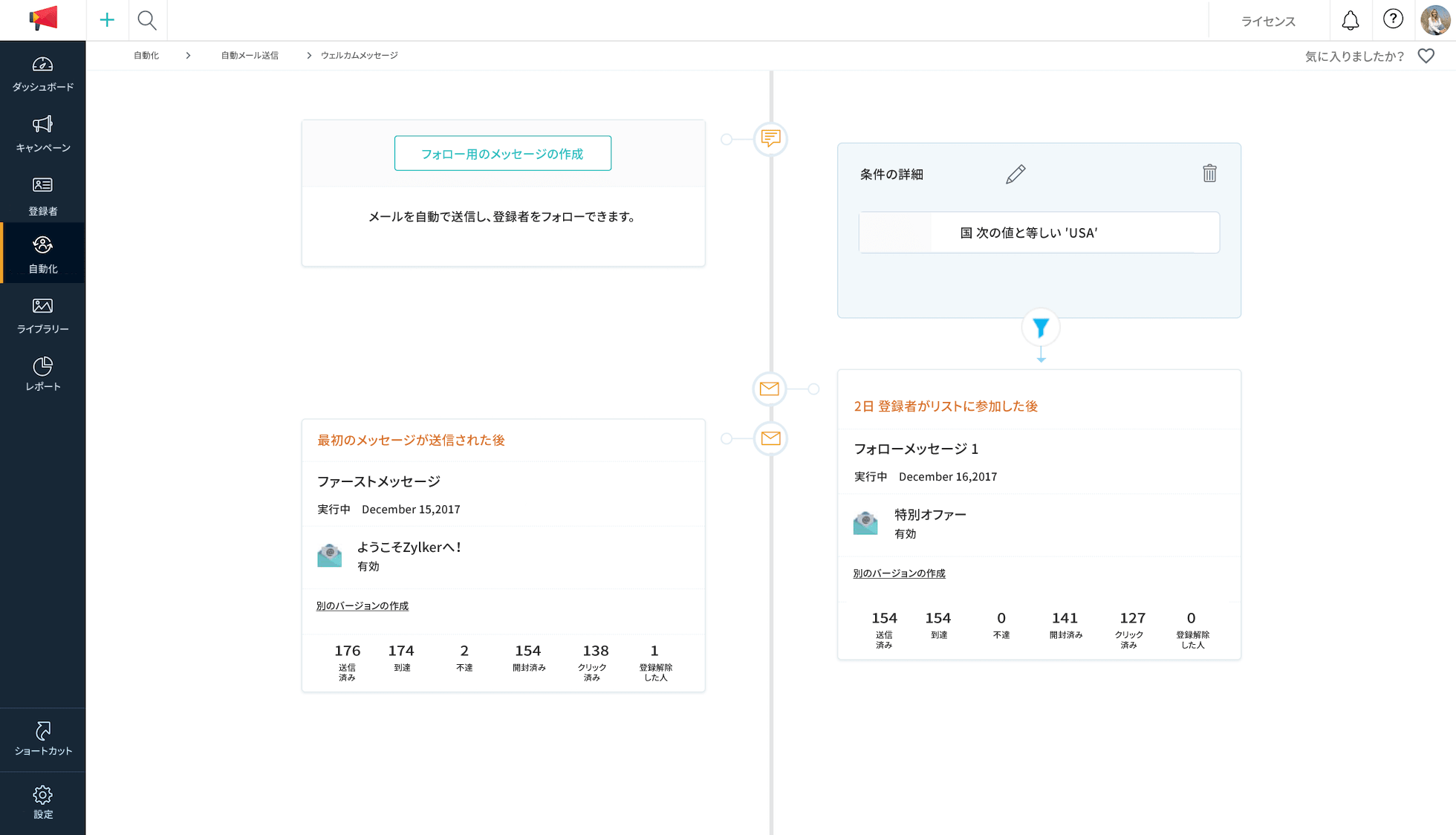Open レポート in sidebar

[43, 374]
